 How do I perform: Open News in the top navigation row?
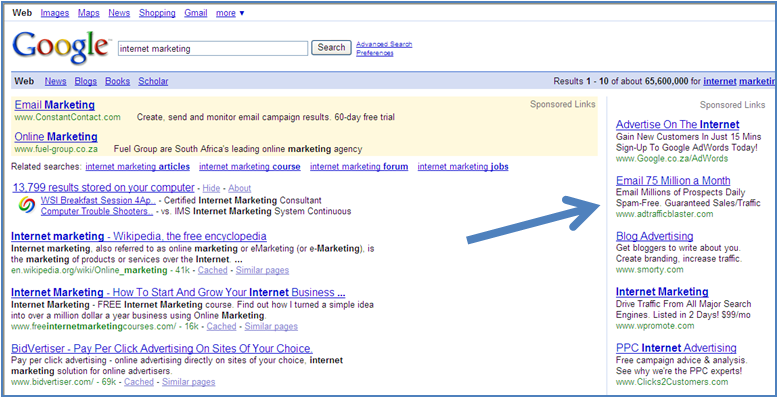click(x=119, y=13)
